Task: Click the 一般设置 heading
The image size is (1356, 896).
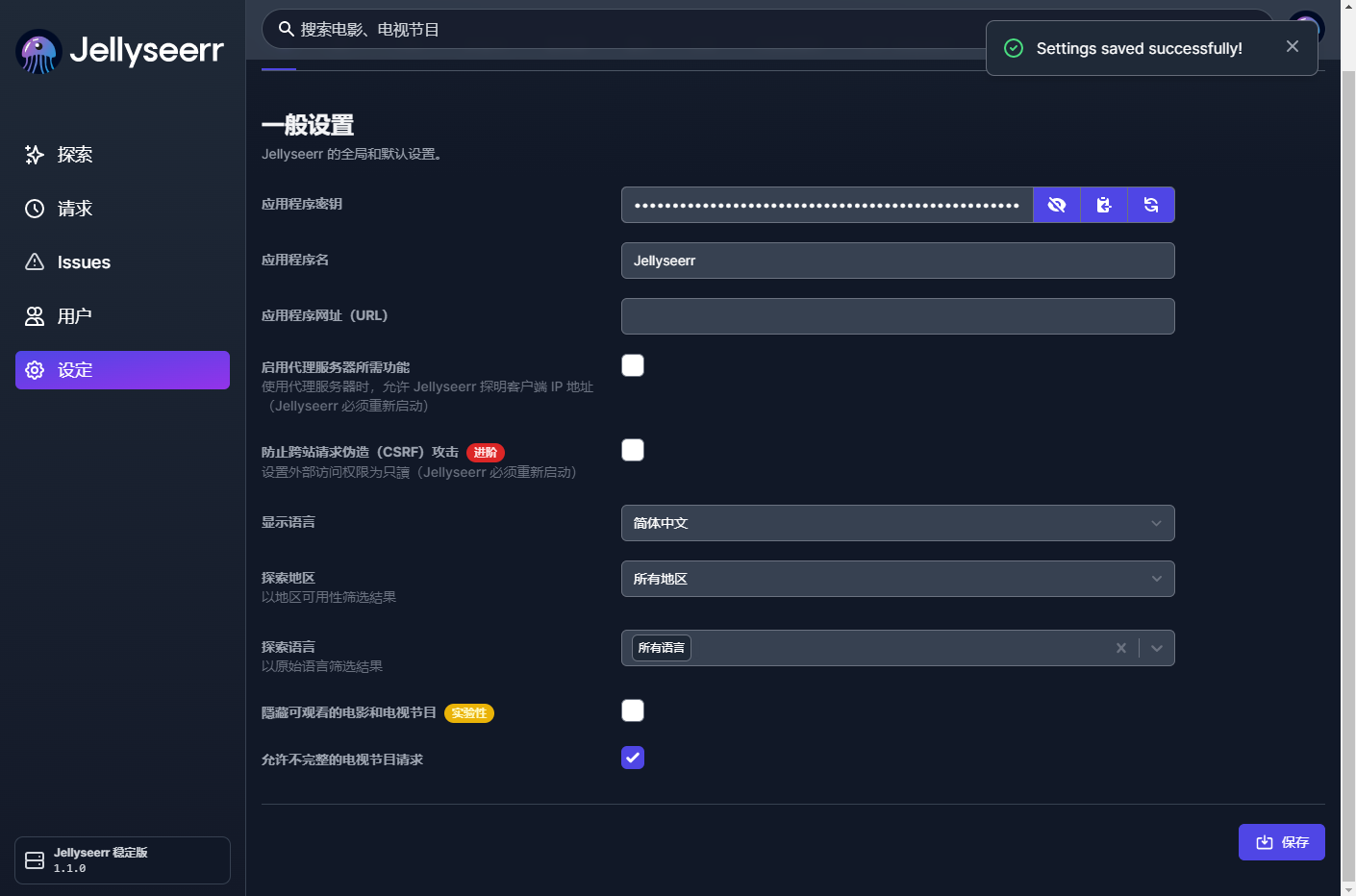Action: (x=308, y=125)
